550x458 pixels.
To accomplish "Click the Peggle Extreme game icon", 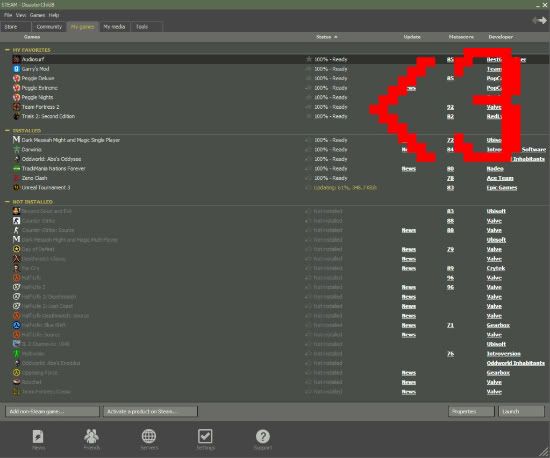I will point(16,88).
